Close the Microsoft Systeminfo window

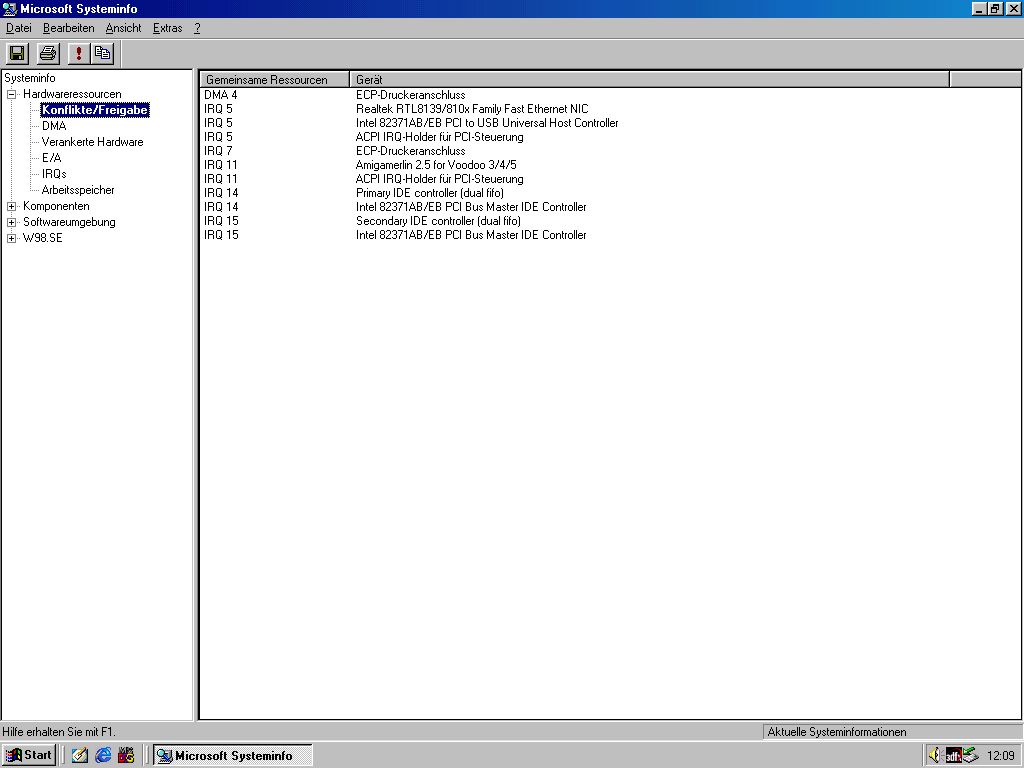(x=1012, y=8)
